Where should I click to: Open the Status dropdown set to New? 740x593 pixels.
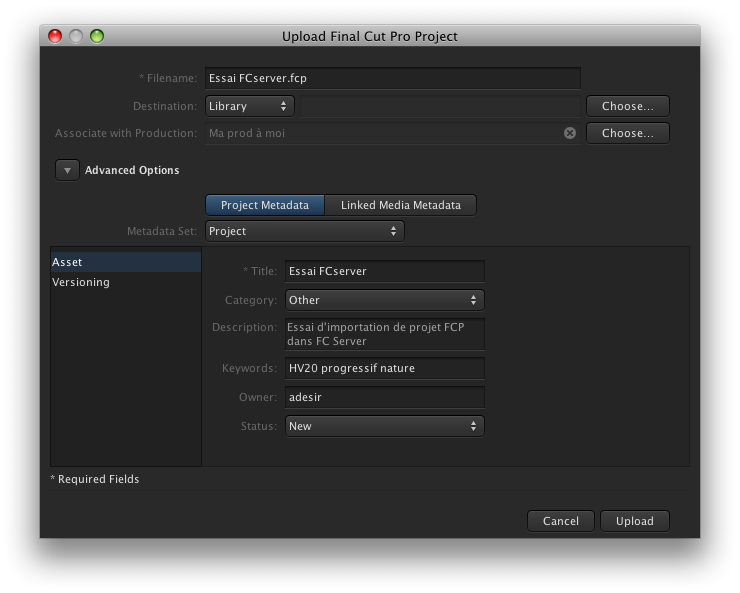(385, 426)
